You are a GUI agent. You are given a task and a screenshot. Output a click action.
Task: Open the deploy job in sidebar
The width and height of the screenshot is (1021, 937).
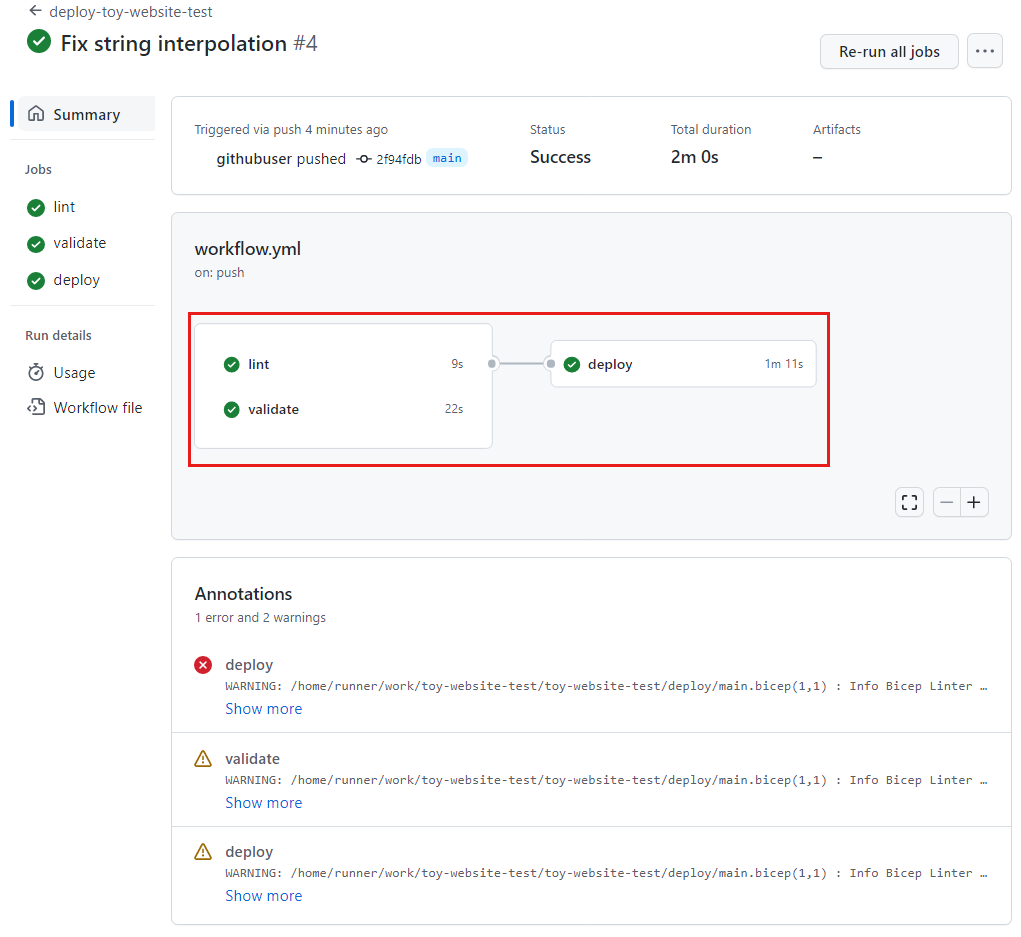(76, 280)
